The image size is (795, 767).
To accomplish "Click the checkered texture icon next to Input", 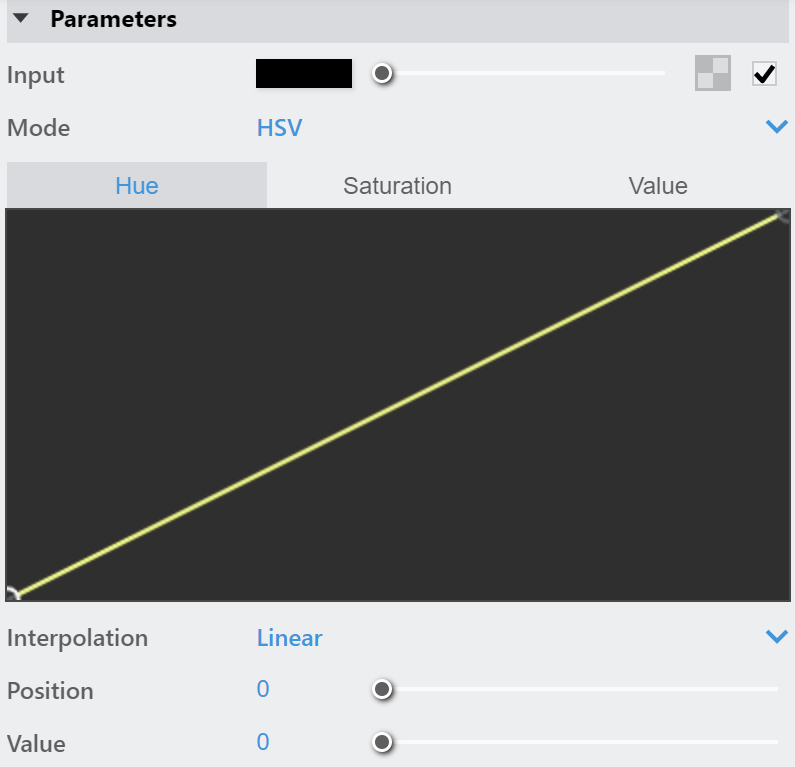I will click(x=712, y=73).
